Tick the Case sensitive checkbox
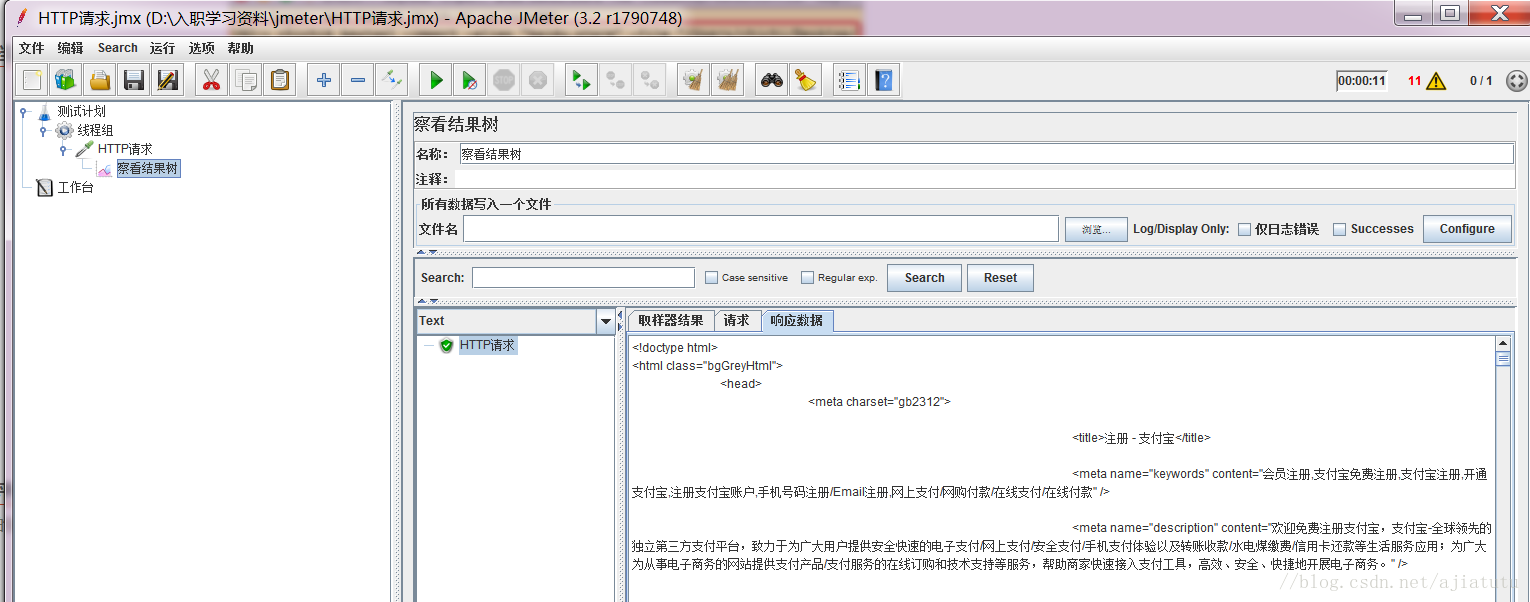The width and height of the screenshot is (1530, 602). coord(711,278)
